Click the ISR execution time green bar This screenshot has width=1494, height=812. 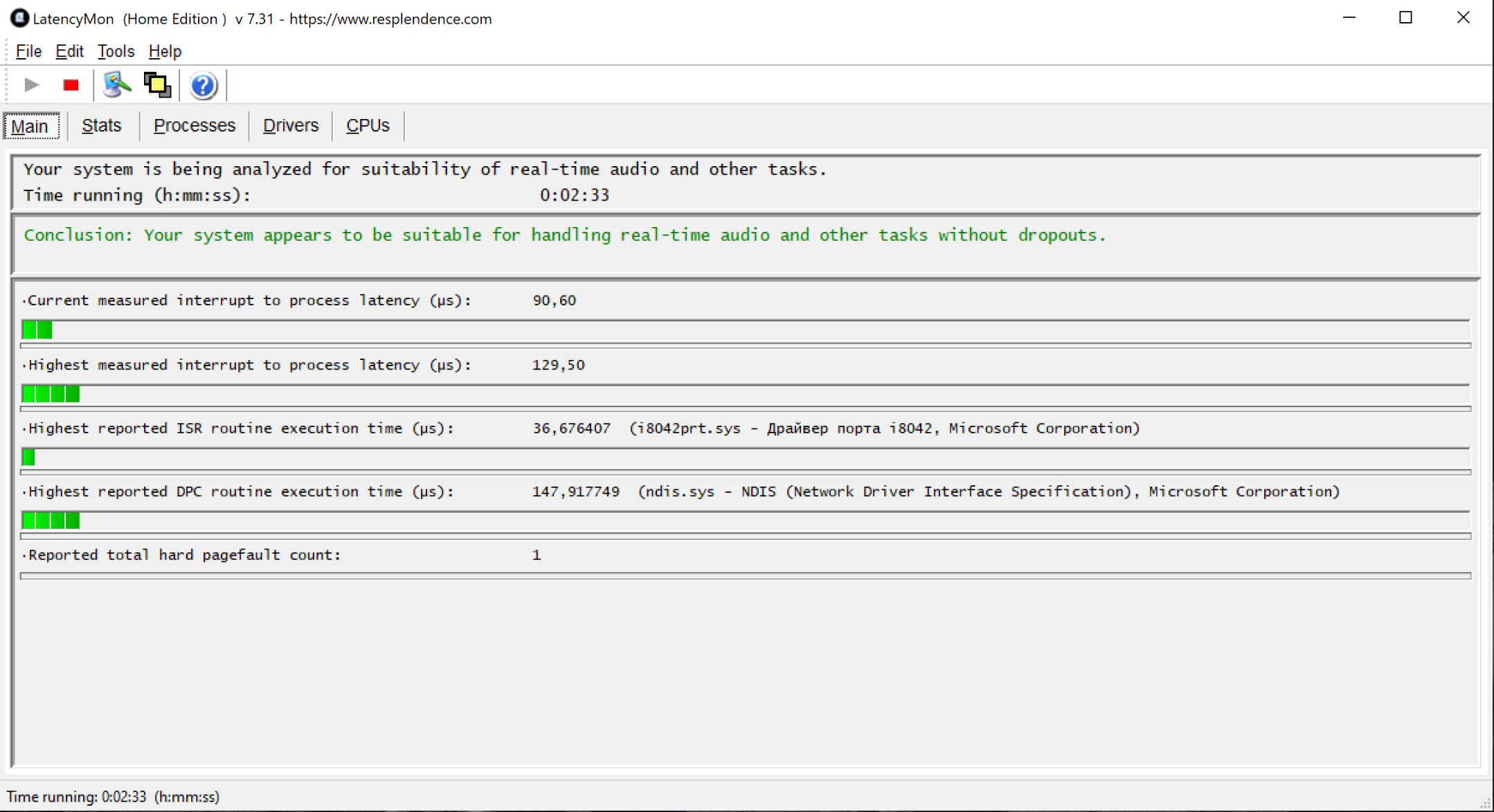(x=28, y=457)
